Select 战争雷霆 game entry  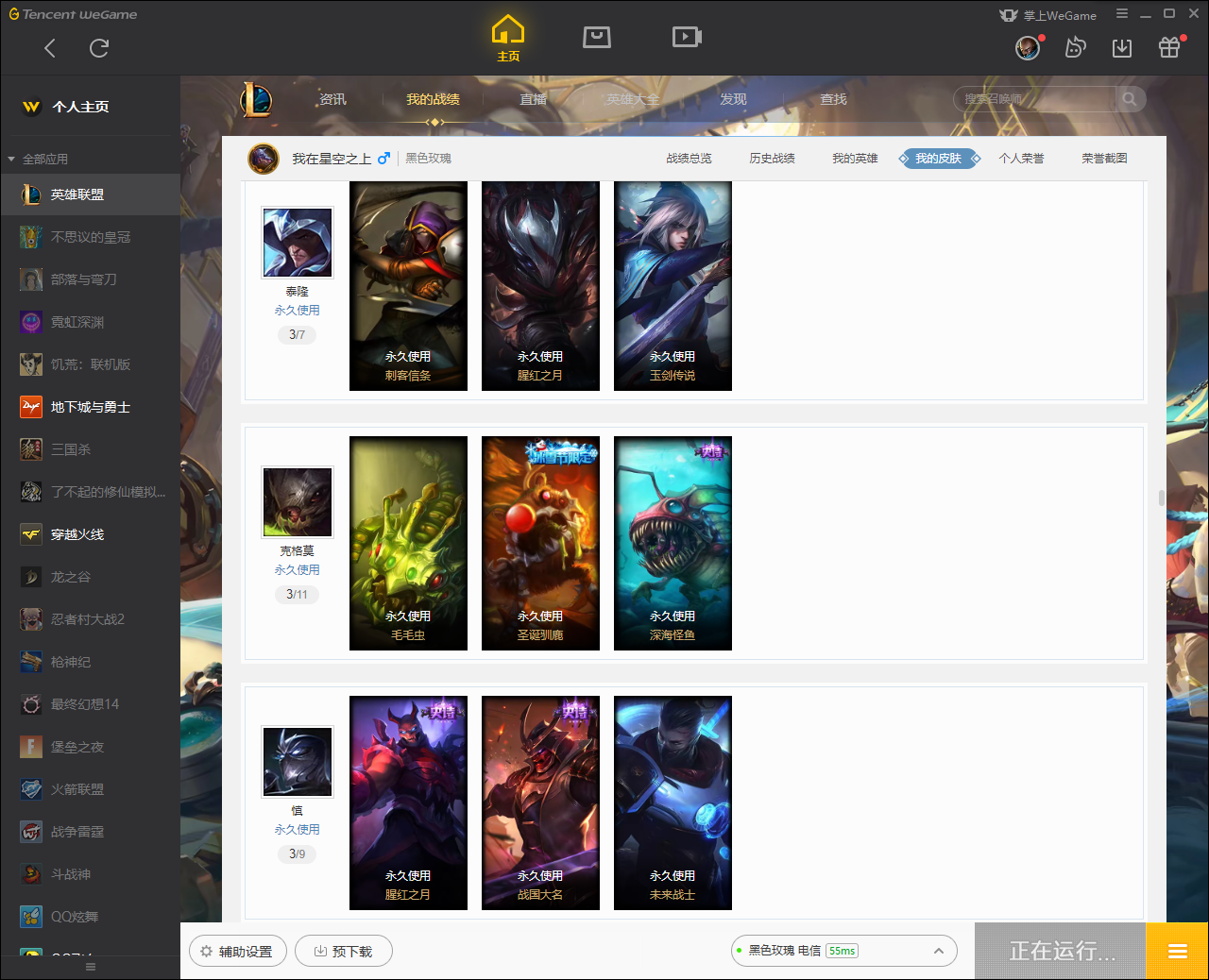[x=91, y=832]
